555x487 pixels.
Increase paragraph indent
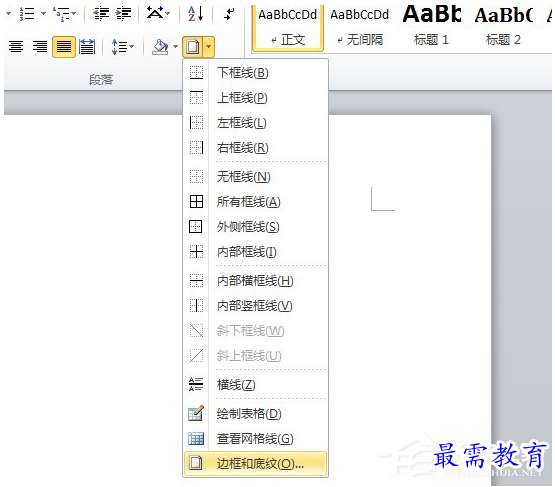123,14
